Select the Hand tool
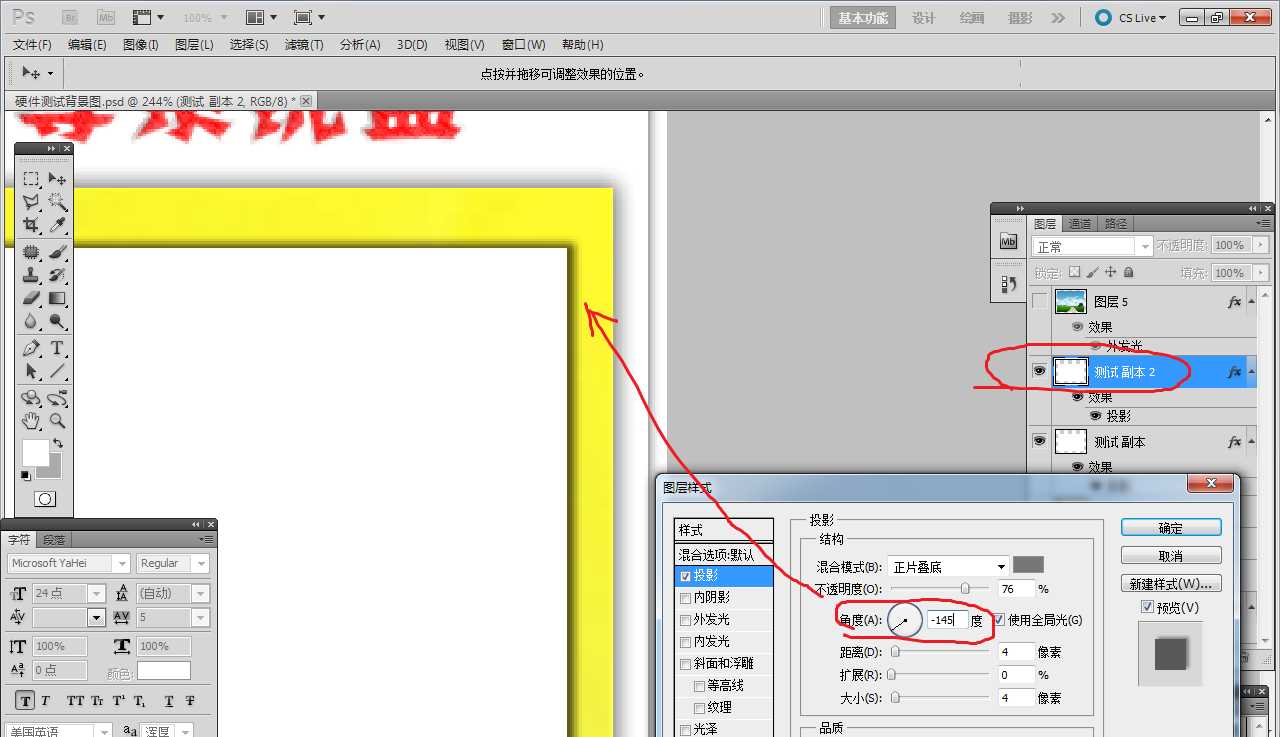The image size is (1280, 737). click(31, 421)
